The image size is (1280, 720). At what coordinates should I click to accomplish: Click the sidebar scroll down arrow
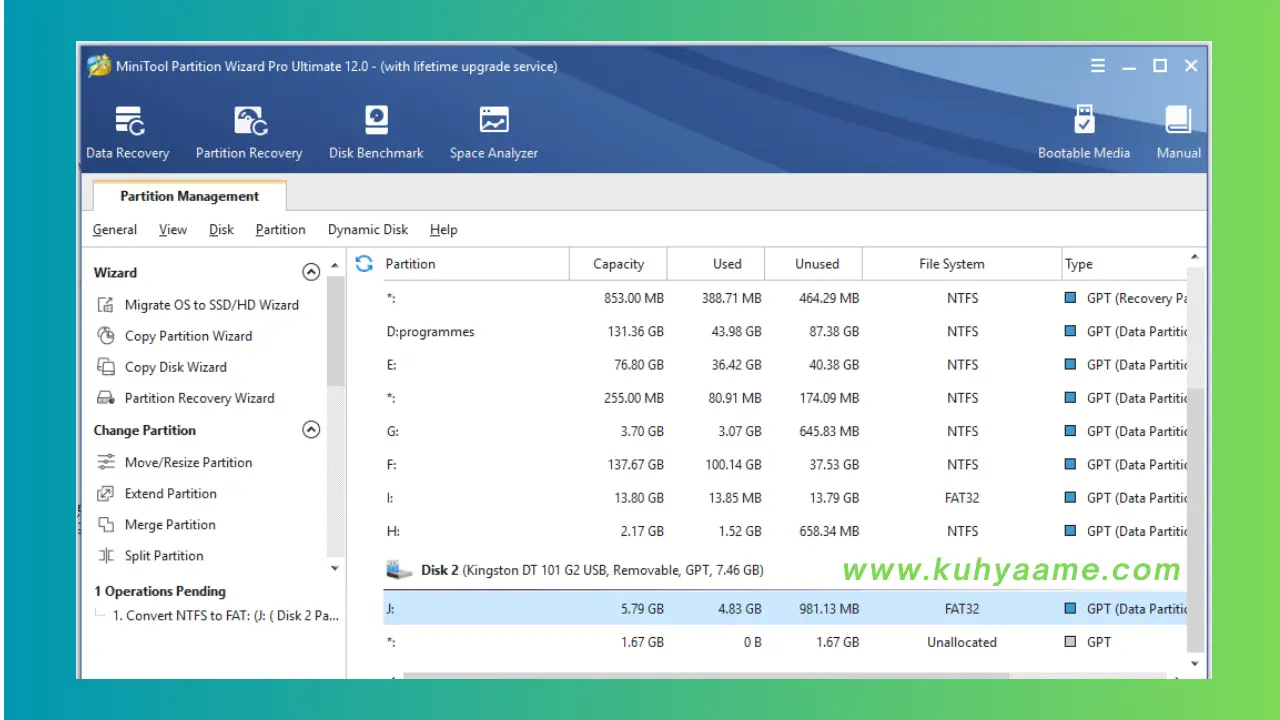click(x=335, y=568)
